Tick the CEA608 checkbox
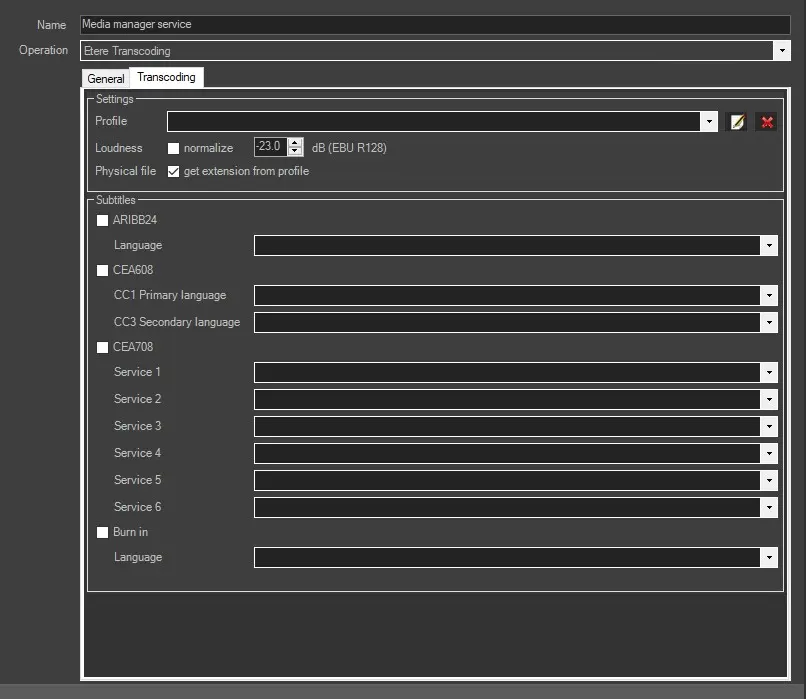Screen dimensions: 806x699 (103, 271)
